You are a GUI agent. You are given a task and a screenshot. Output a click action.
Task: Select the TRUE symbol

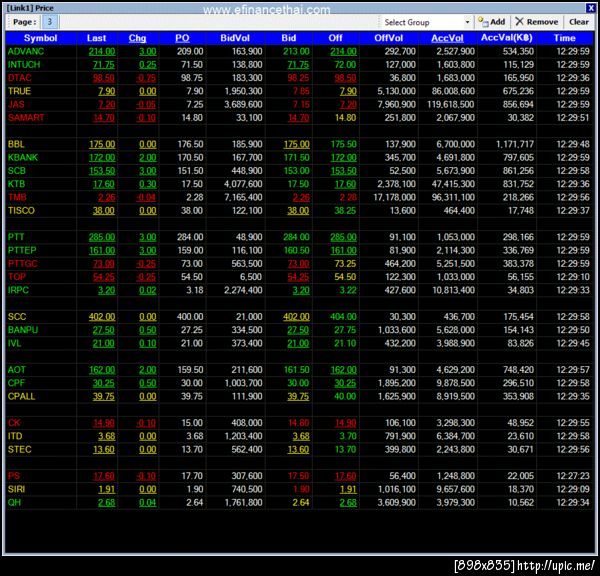[19, 91]
